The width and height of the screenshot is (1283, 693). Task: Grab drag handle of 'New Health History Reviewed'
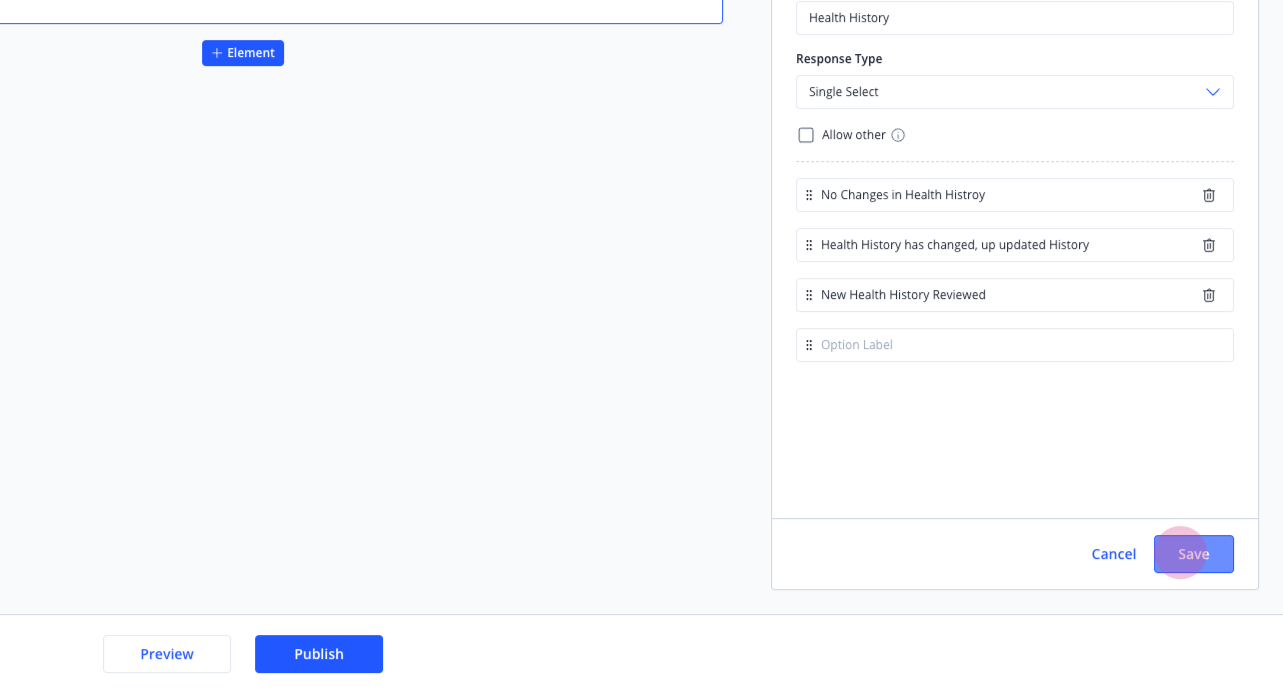(x=809, y=295)
